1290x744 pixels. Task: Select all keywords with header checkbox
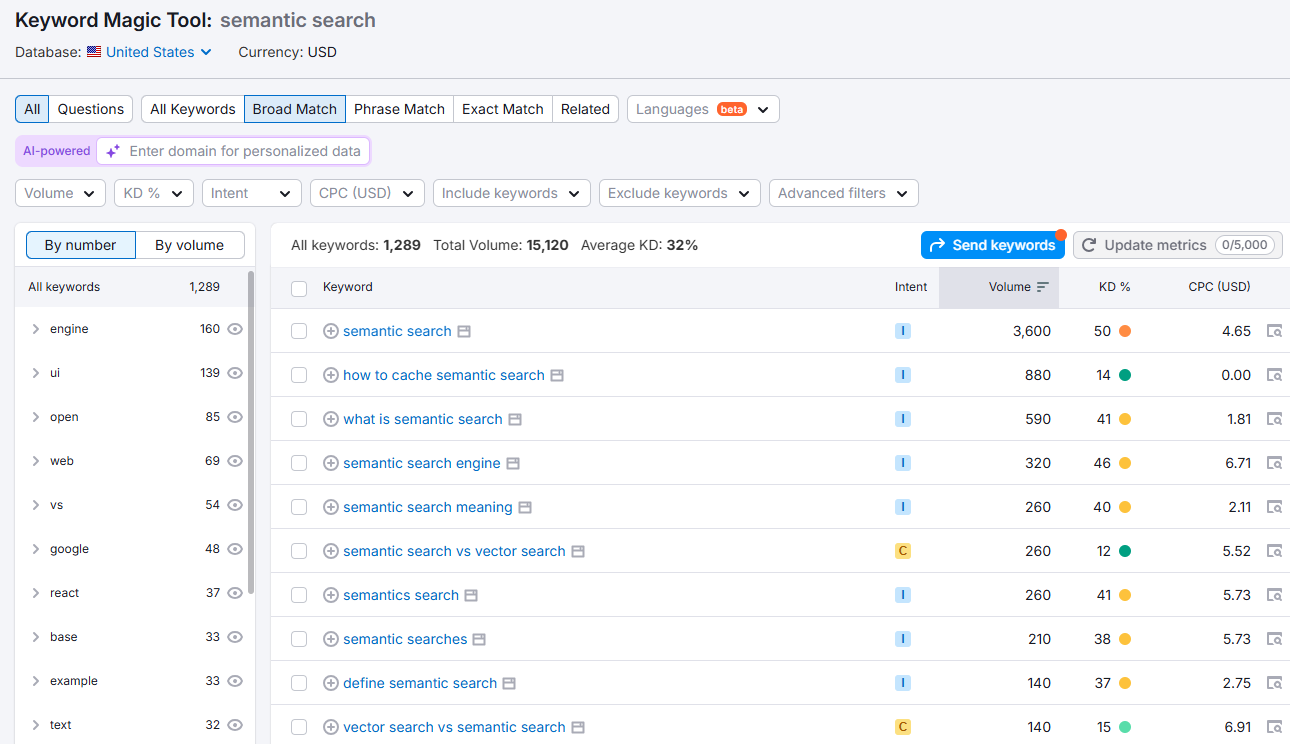click(299, 288)
